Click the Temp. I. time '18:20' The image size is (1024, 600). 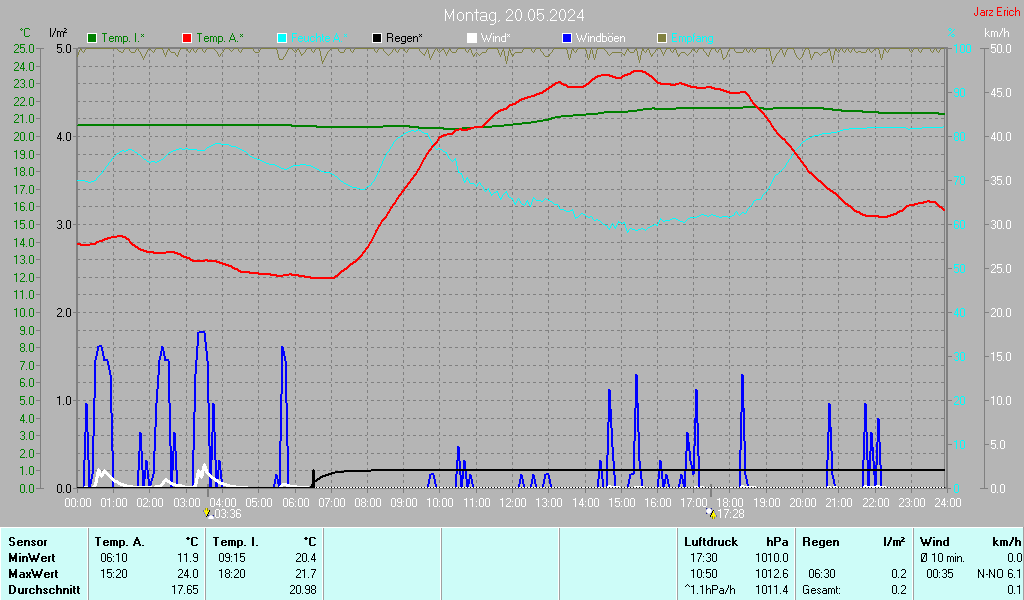click(x=232, y=574)
